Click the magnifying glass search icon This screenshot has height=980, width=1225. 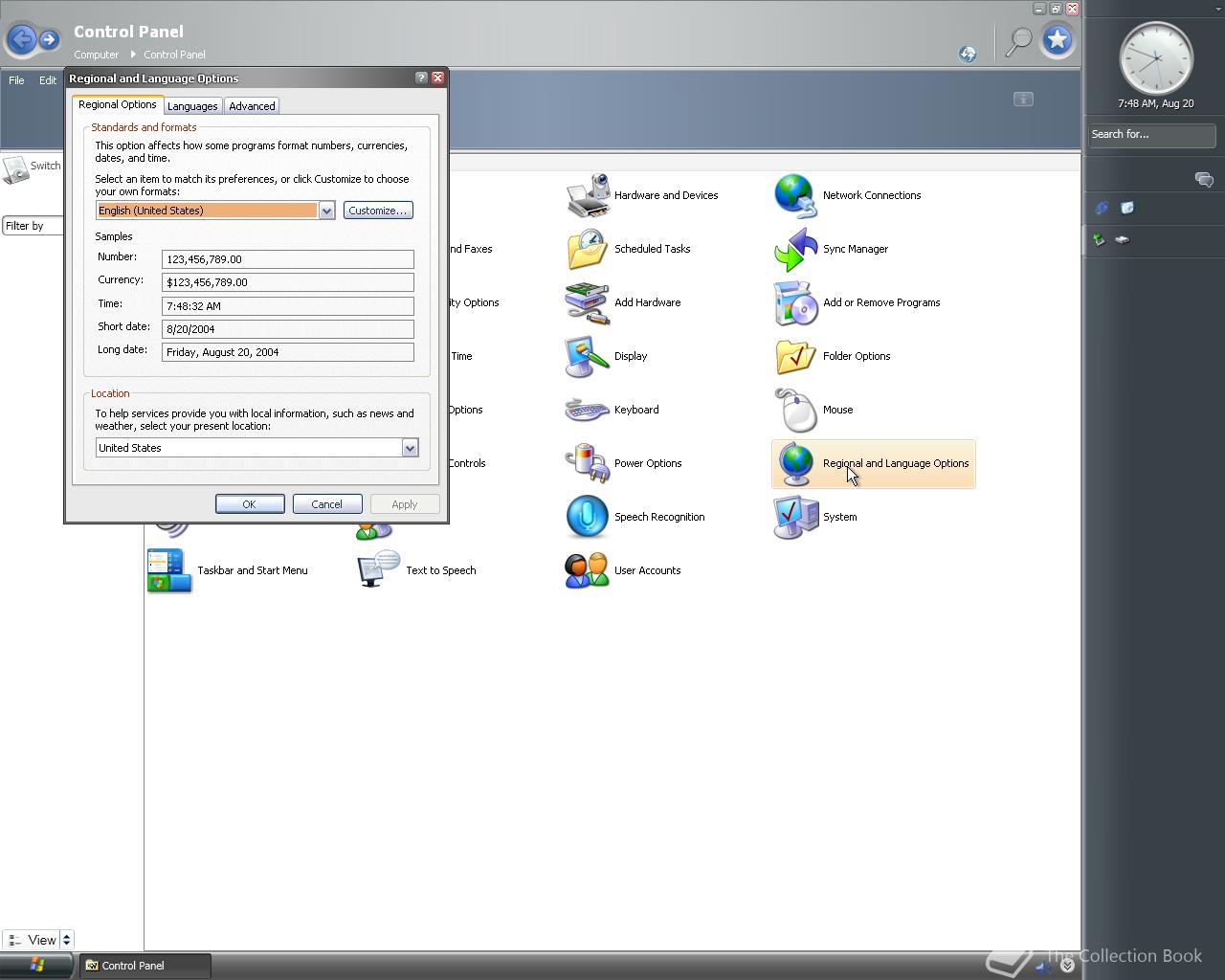(1019, 41)
